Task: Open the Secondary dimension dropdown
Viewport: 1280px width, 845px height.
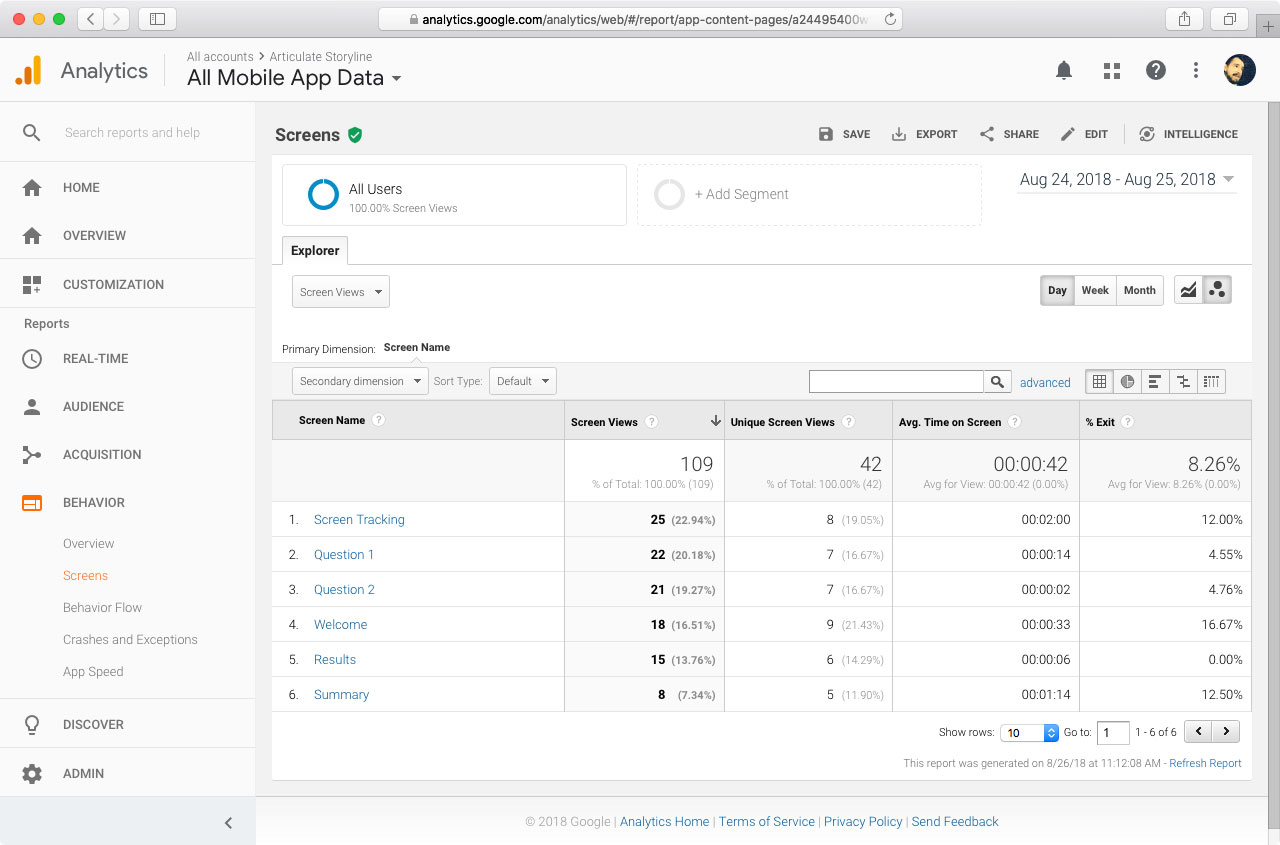Action: [x=359, y=381]
